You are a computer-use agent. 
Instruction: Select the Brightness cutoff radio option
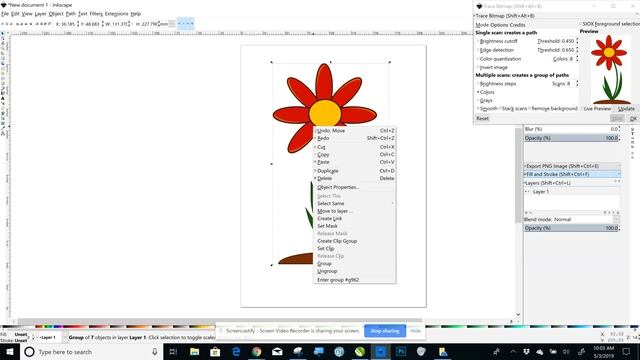click(478, 41)
